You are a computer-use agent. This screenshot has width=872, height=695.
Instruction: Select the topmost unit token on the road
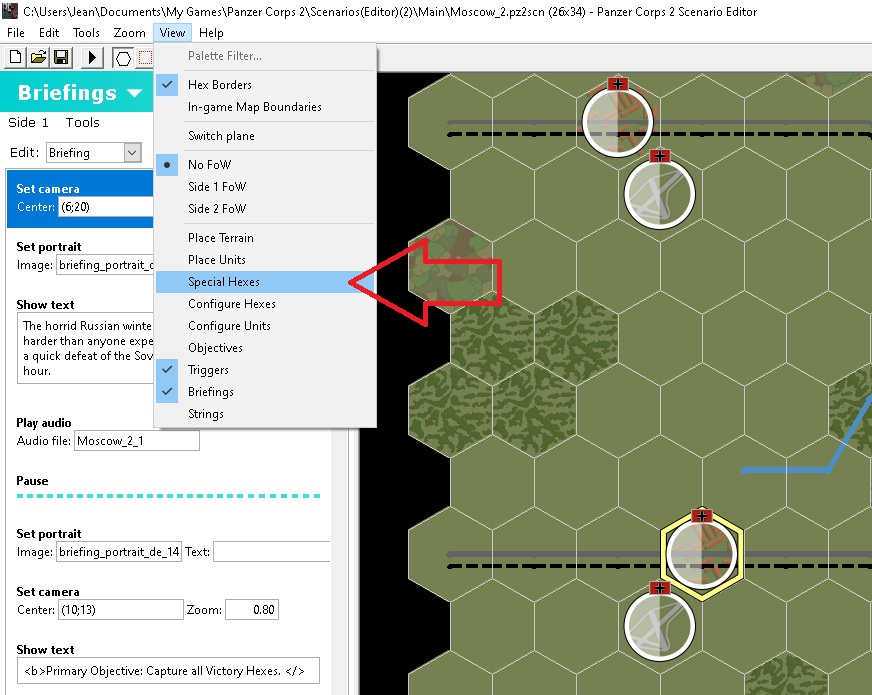617,120
